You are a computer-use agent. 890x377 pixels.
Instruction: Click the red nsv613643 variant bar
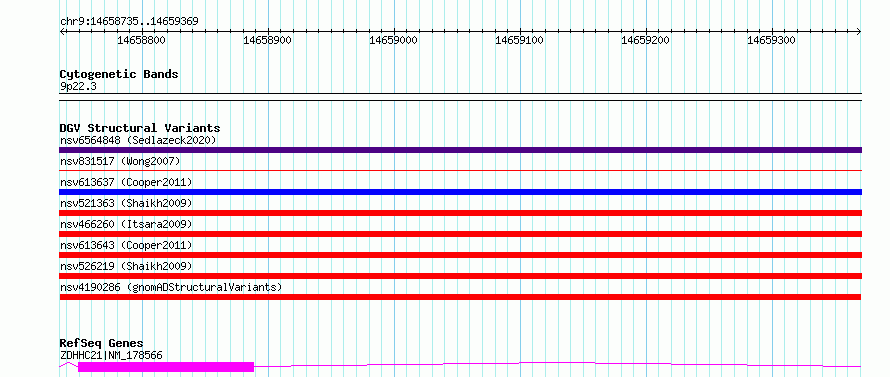point(460,255)
